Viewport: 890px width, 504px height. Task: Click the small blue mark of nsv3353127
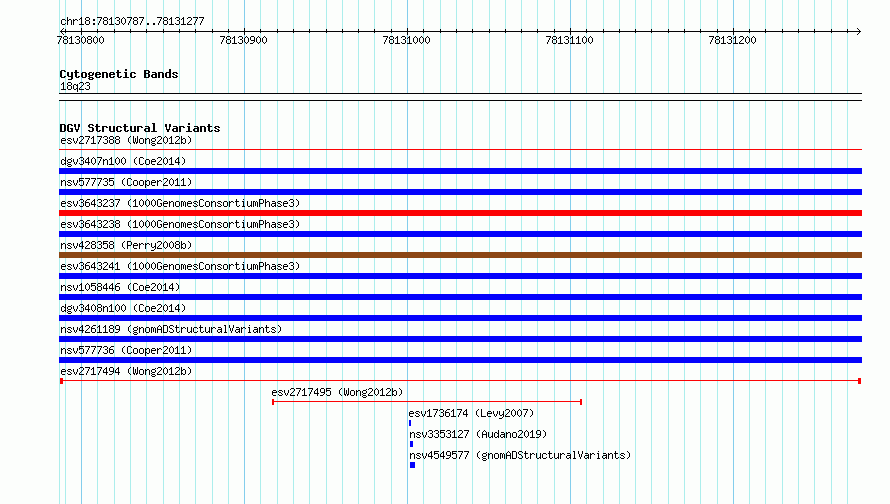click(x=411, y=444)
